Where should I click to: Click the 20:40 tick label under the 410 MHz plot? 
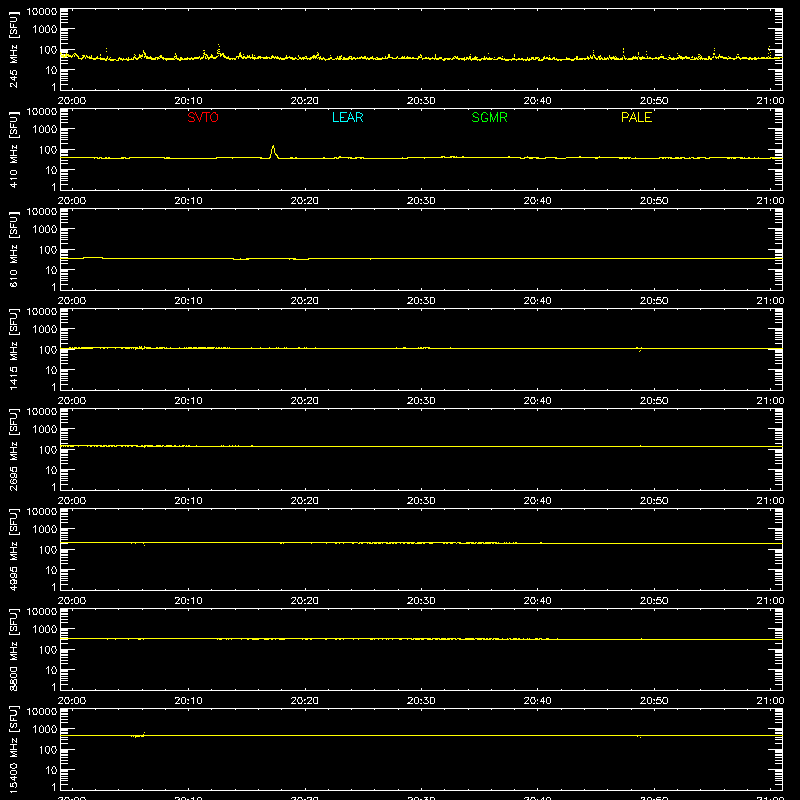pyautogui.click(x=537, y=201)
